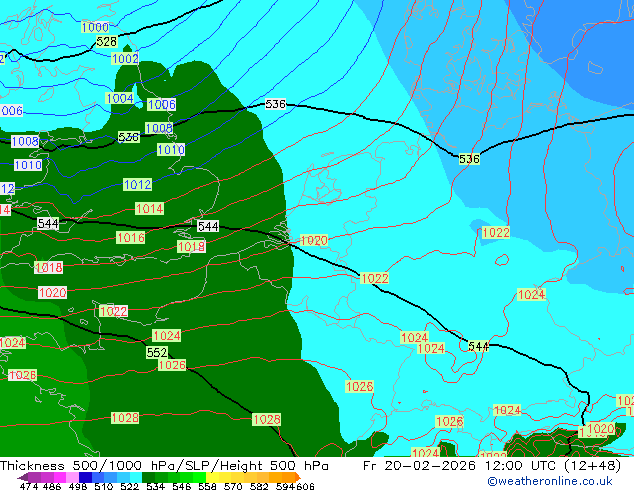Click the blue isobar label '1006' beside 1004
Image resolution: width=634 pixels, height=490 pixels.
(x=161, y=105)
